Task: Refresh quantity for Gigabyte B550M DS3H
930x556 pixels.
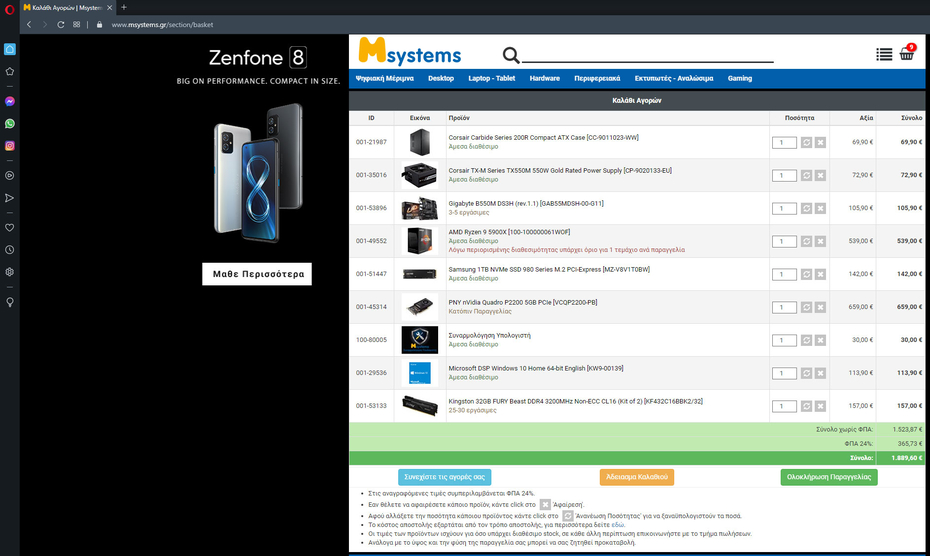Action: tap(806, 208)
